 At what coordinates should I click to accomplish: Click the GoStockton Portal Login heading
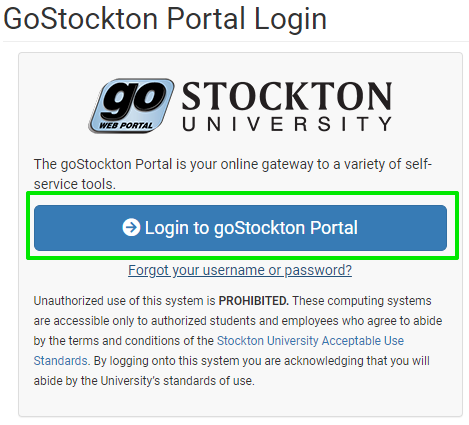click(165, 19)
